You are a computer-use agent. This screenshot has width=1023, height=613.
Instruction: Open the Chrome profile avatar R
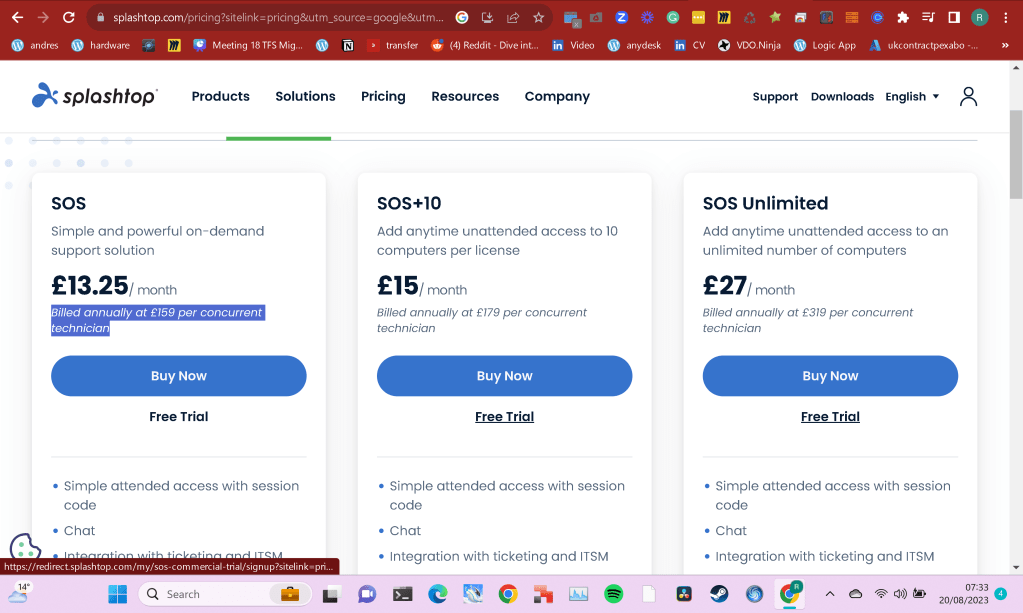pyautogui.click(x=979, y=18)
